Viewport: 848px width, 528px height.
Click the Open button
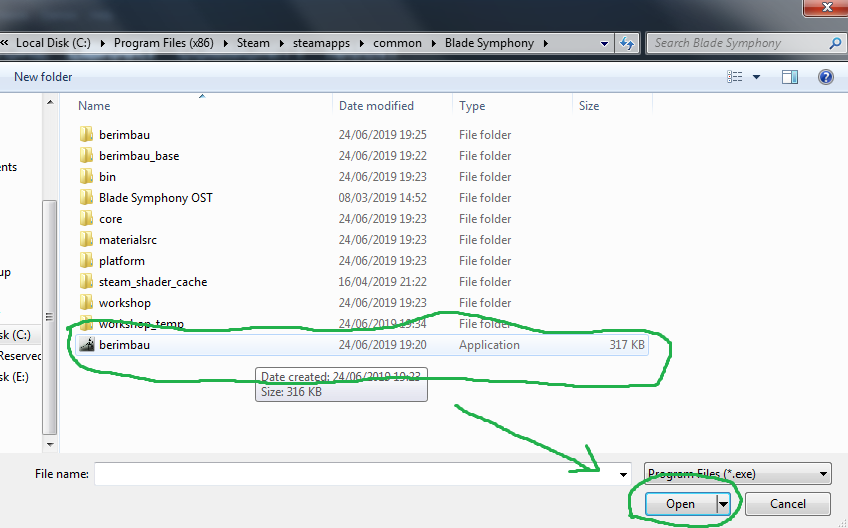[680, 504]
